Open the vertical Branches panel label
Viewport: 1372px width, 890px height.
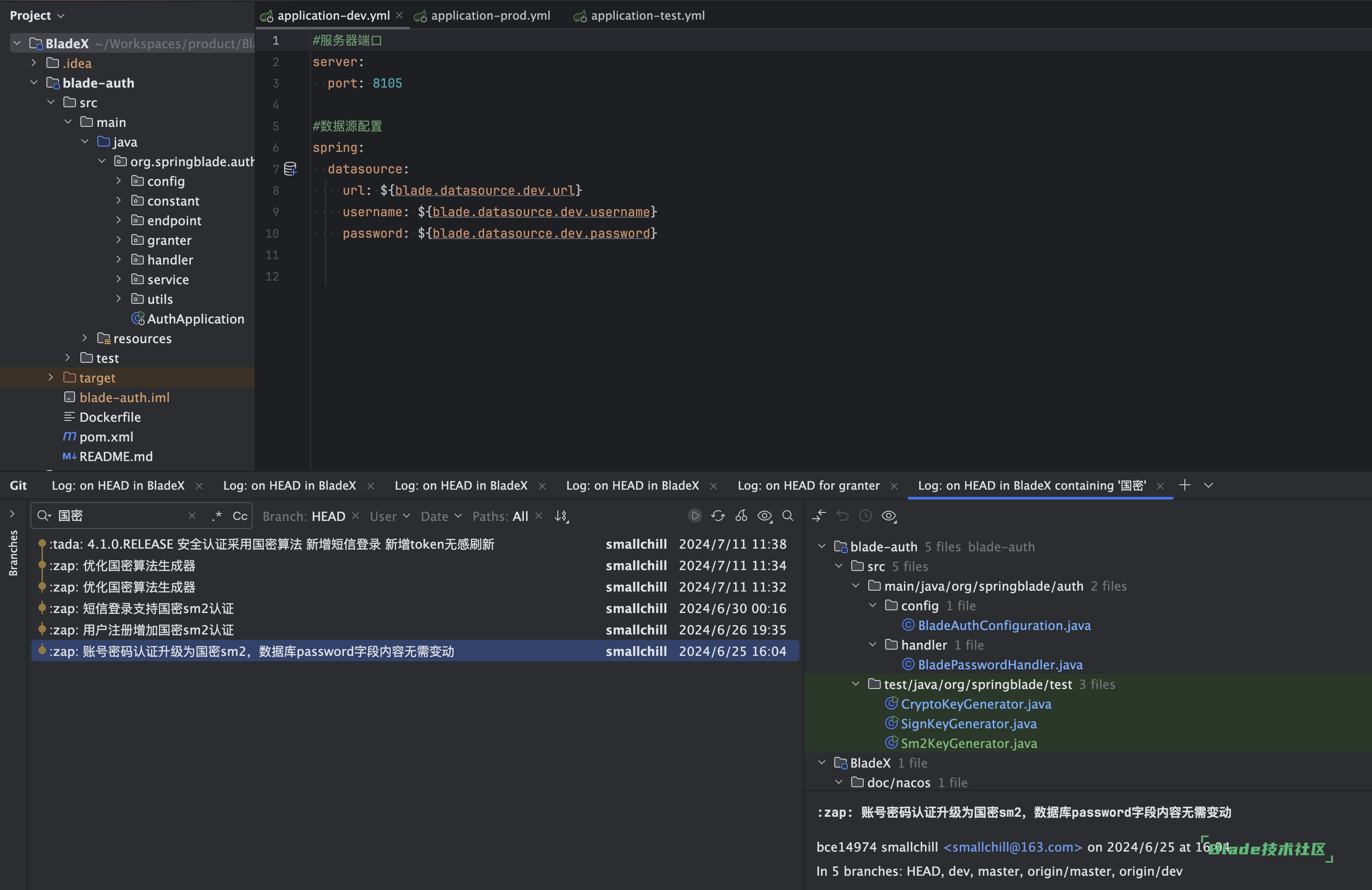coord(13,553)
